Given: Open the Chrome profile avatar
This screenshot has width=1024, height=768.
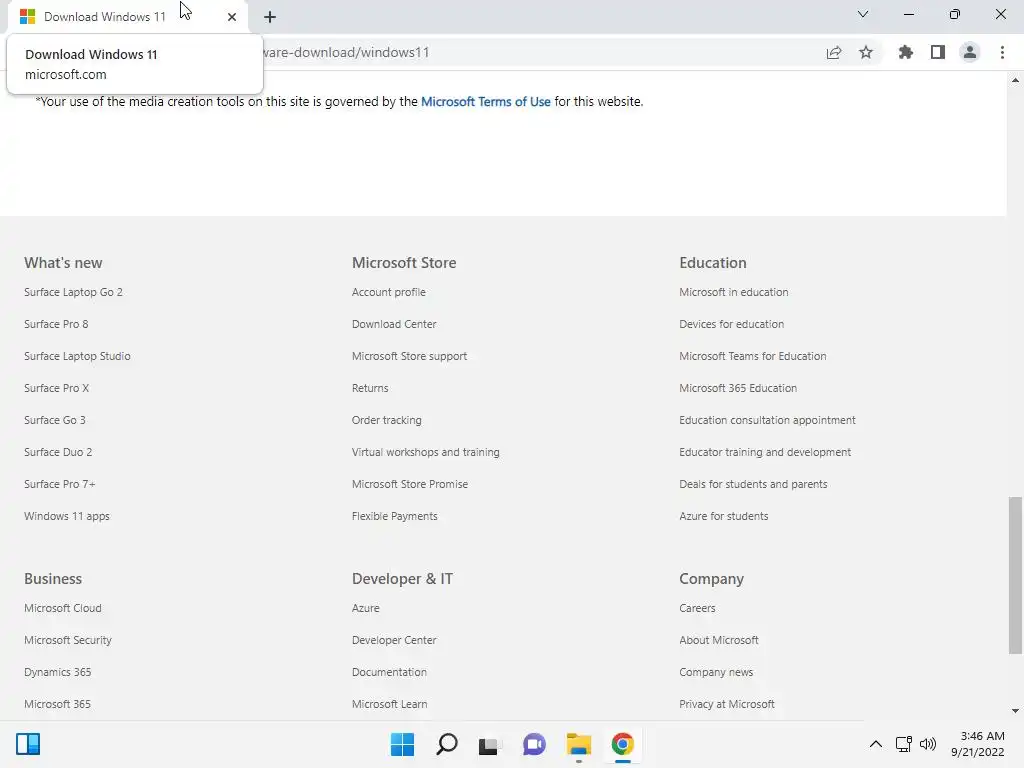Looking at the screenshot, I should pos(970,52).
